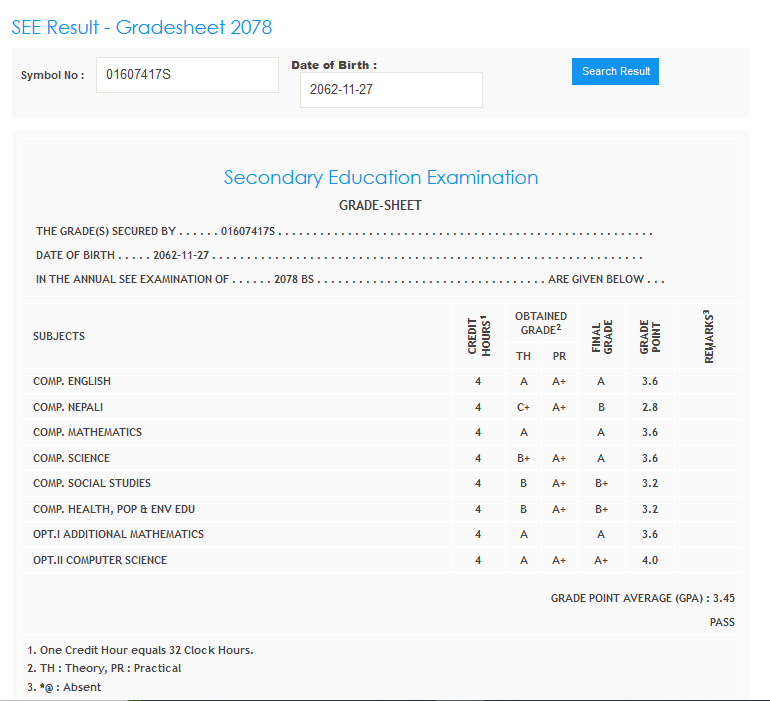Select COMP. HEALTH, POP & ENV EDU subject

coord(112,509)
